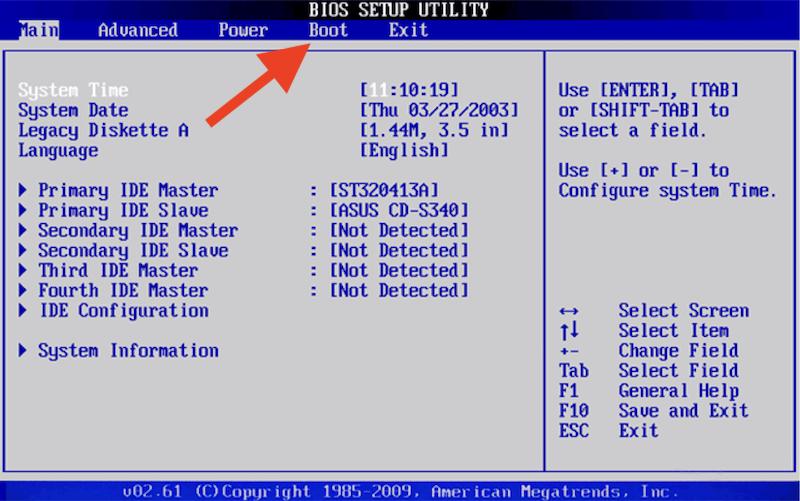Image resolution: width=800 pixels, height=501 pixels.
Task: Open the Advanced tab
Action: 138,30
